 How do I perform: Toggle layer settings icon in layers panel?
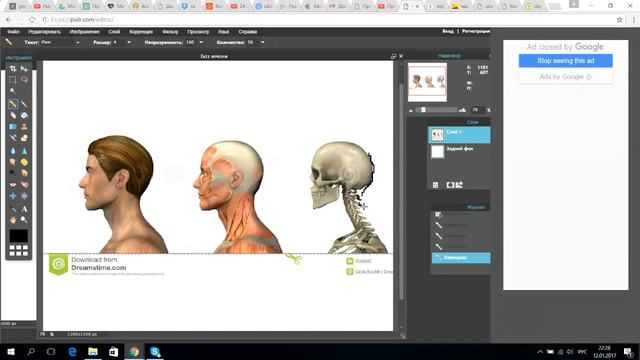click(x=436, y=185)
